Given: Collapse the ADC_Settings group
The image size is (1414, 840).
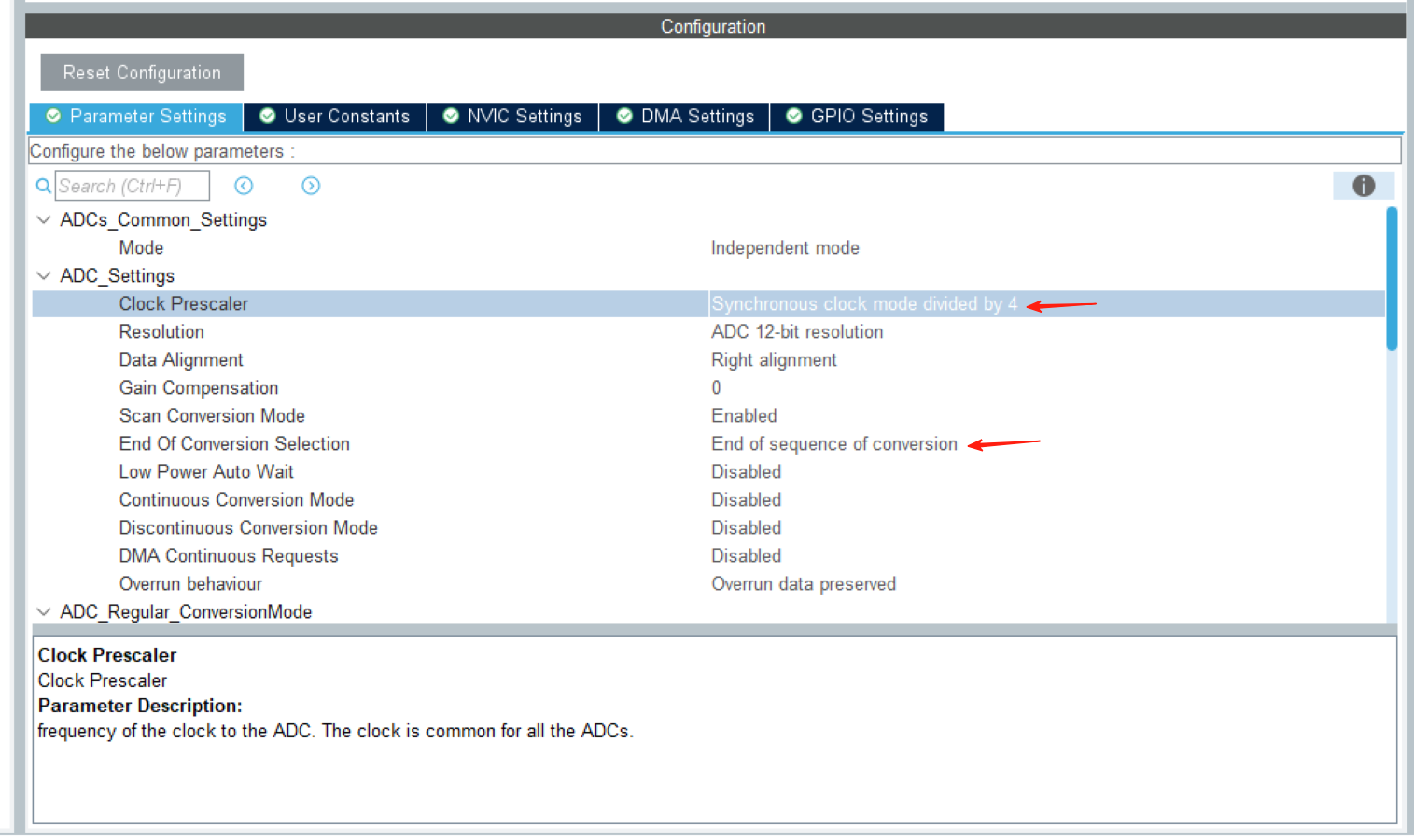Looking at the screenshot, I should click(43, 276).
